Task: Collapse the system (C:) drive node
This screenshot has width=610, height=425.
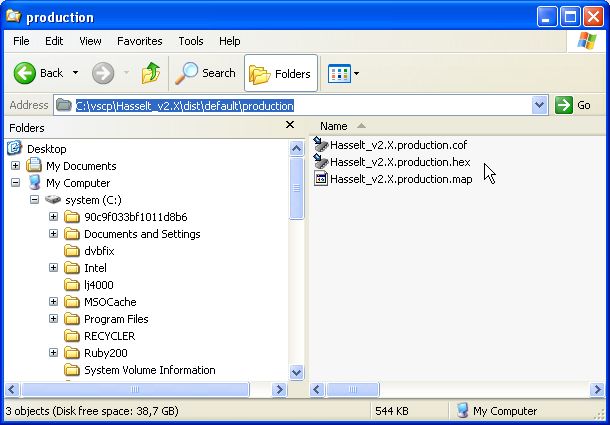Action: click(x=35, y=200)
